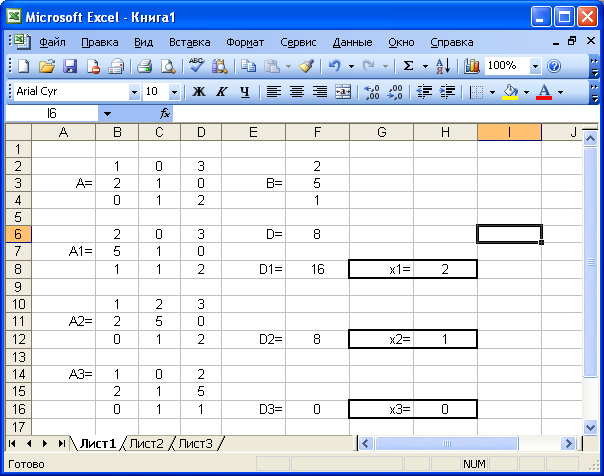Toggle italic К formatting

[x=221, y=92]
